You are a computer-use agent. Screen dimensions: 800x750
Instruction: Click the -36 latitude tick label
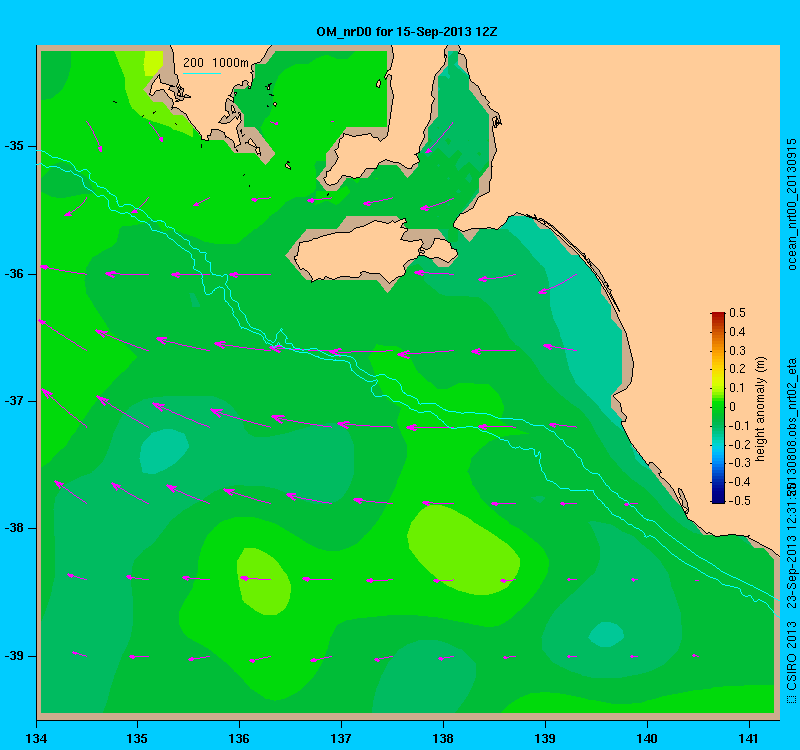point(14,274)
